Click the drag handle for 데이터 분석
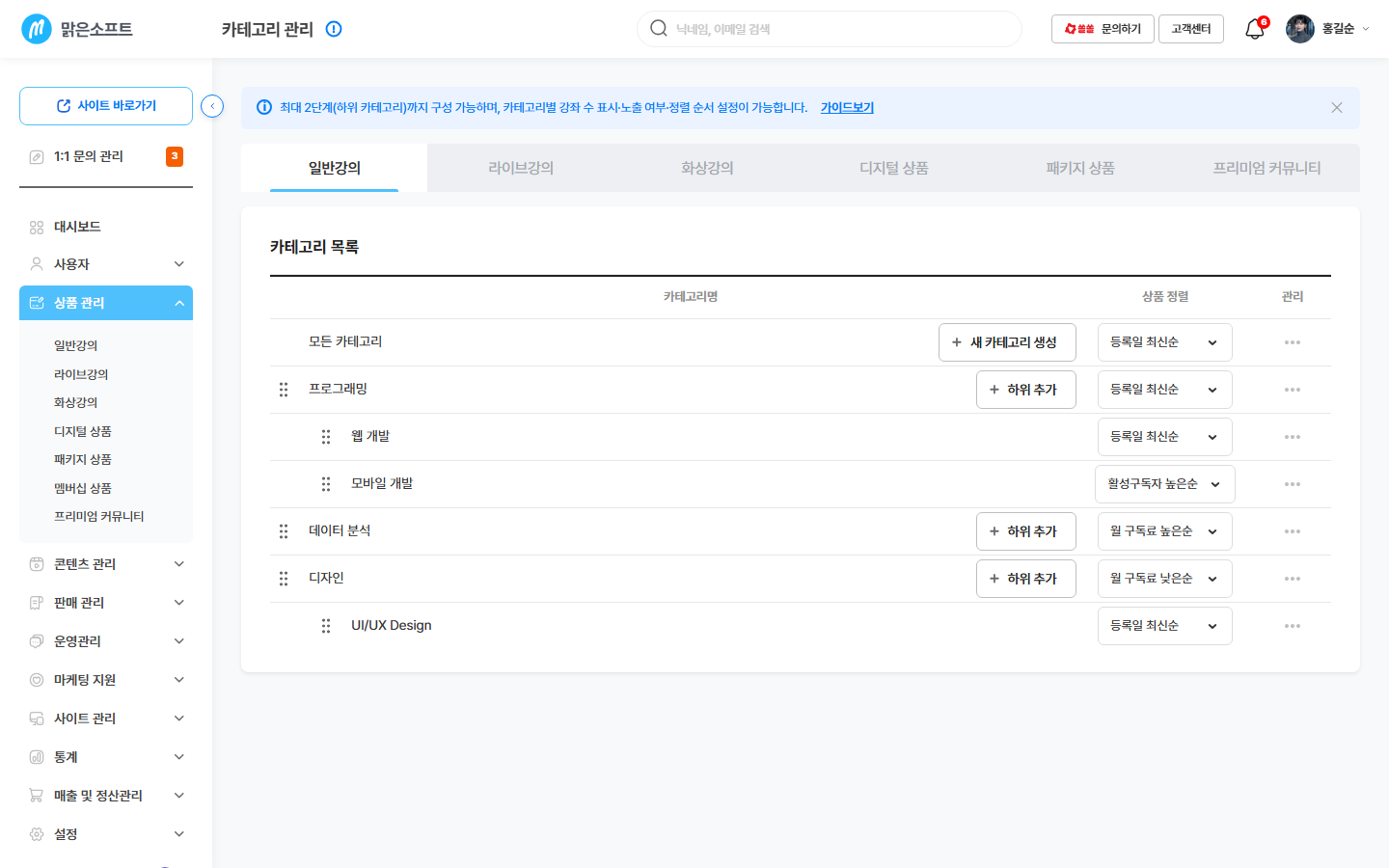 click(284, 531)
